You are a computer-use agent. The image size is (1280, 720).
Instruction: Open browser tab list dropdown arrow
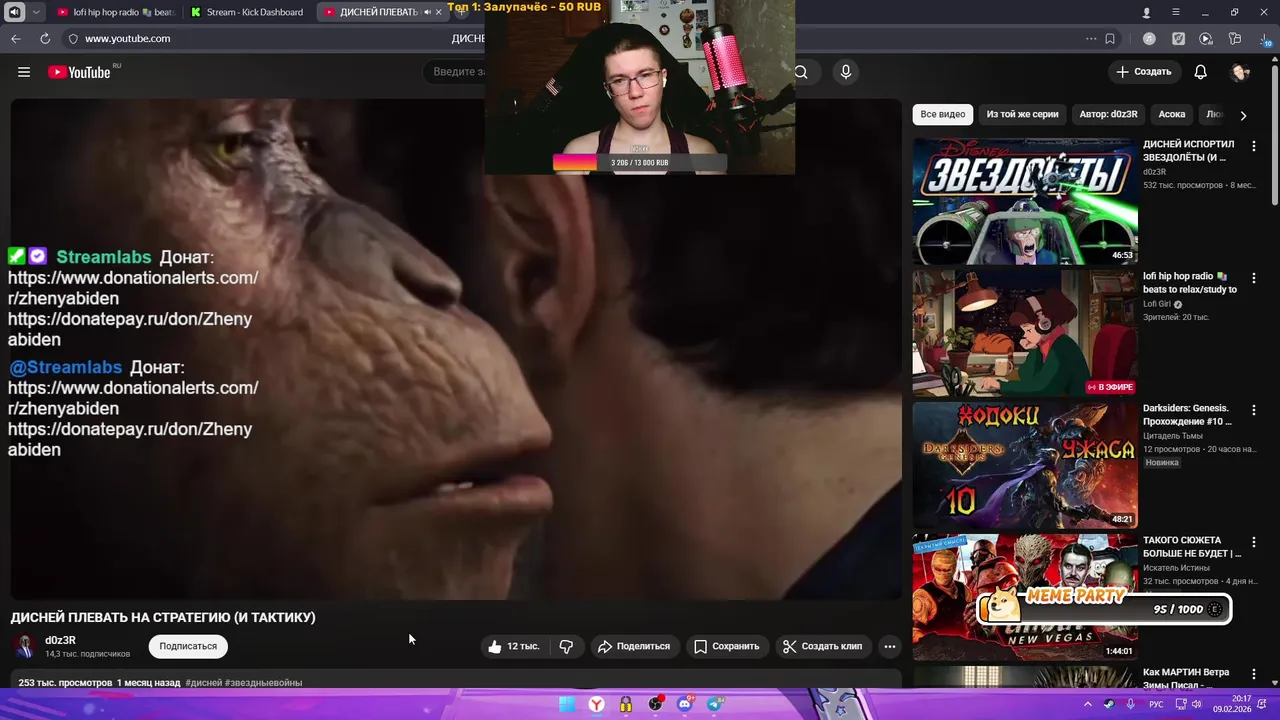click(37, 12)
